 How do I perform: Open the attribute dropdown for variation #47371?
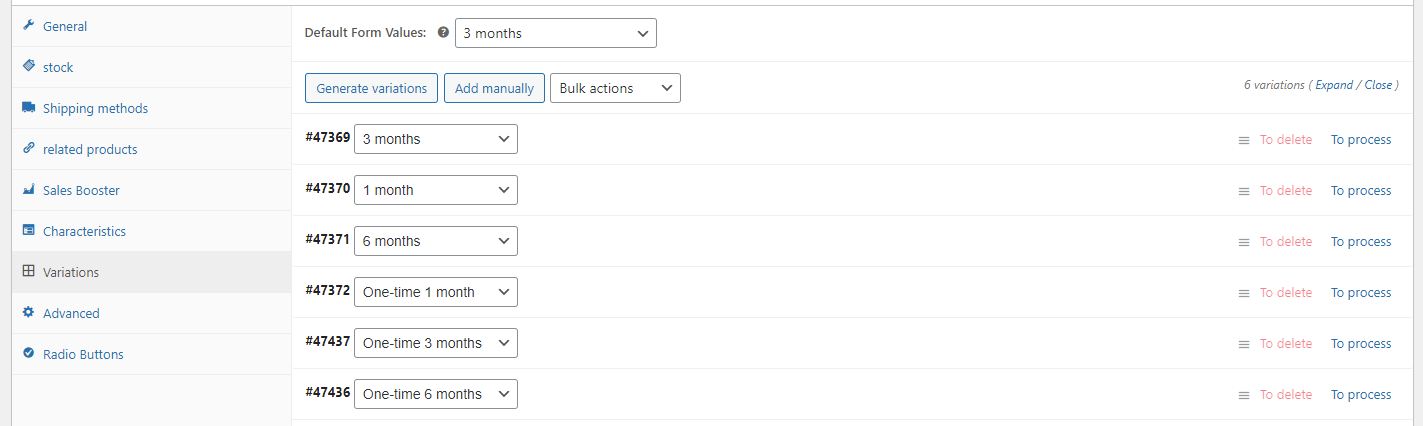click(435, 241)
